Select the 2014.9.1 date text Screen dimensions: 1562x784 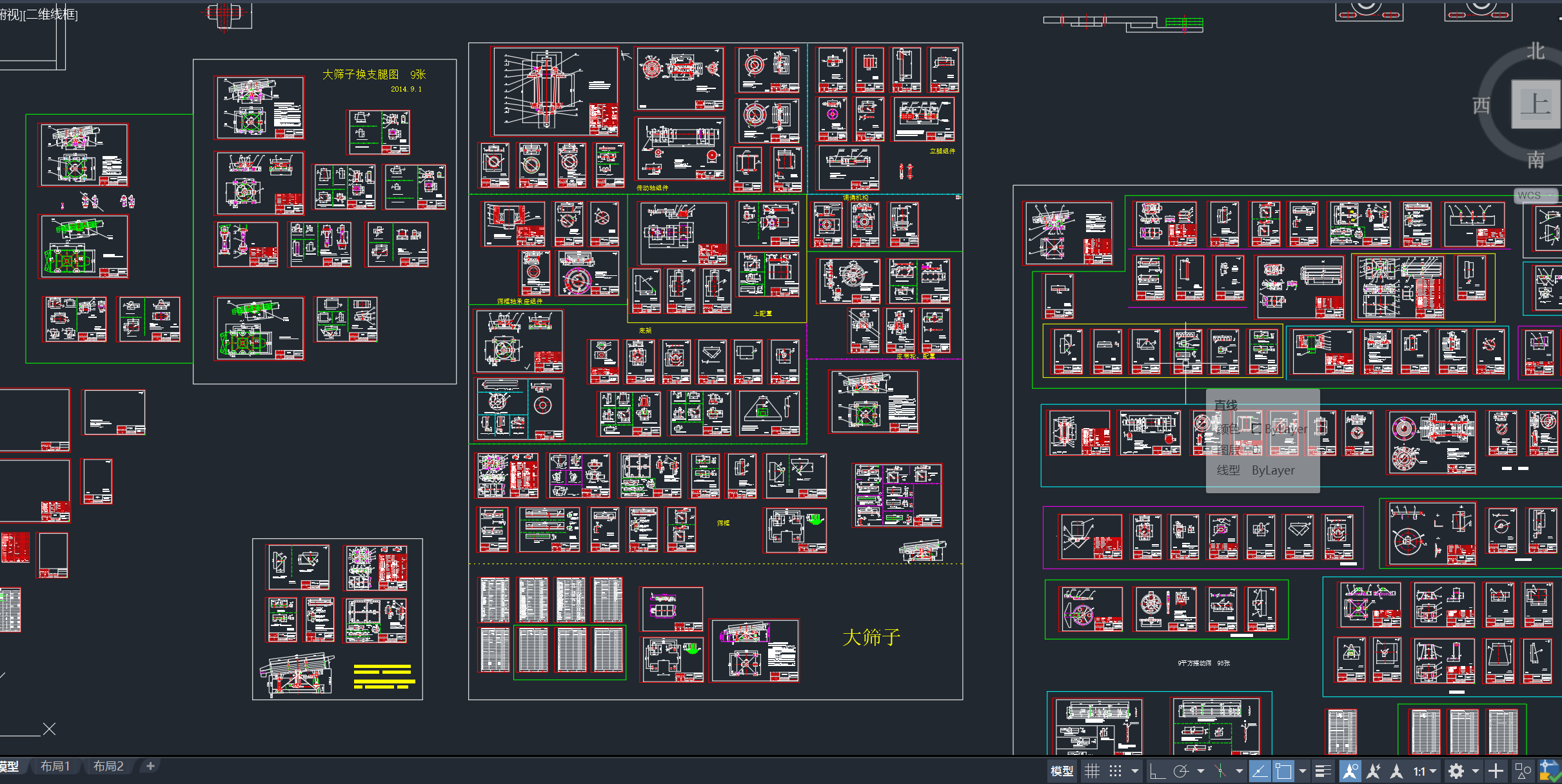[406, 89]
